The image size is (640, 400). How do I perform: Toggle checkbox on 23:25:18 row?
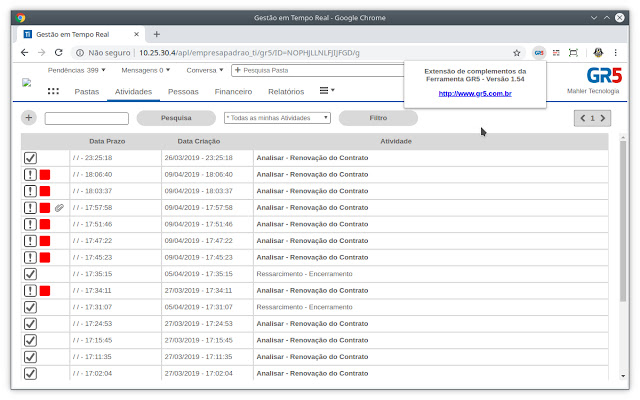pyautogui.click(x=30, y=158)
